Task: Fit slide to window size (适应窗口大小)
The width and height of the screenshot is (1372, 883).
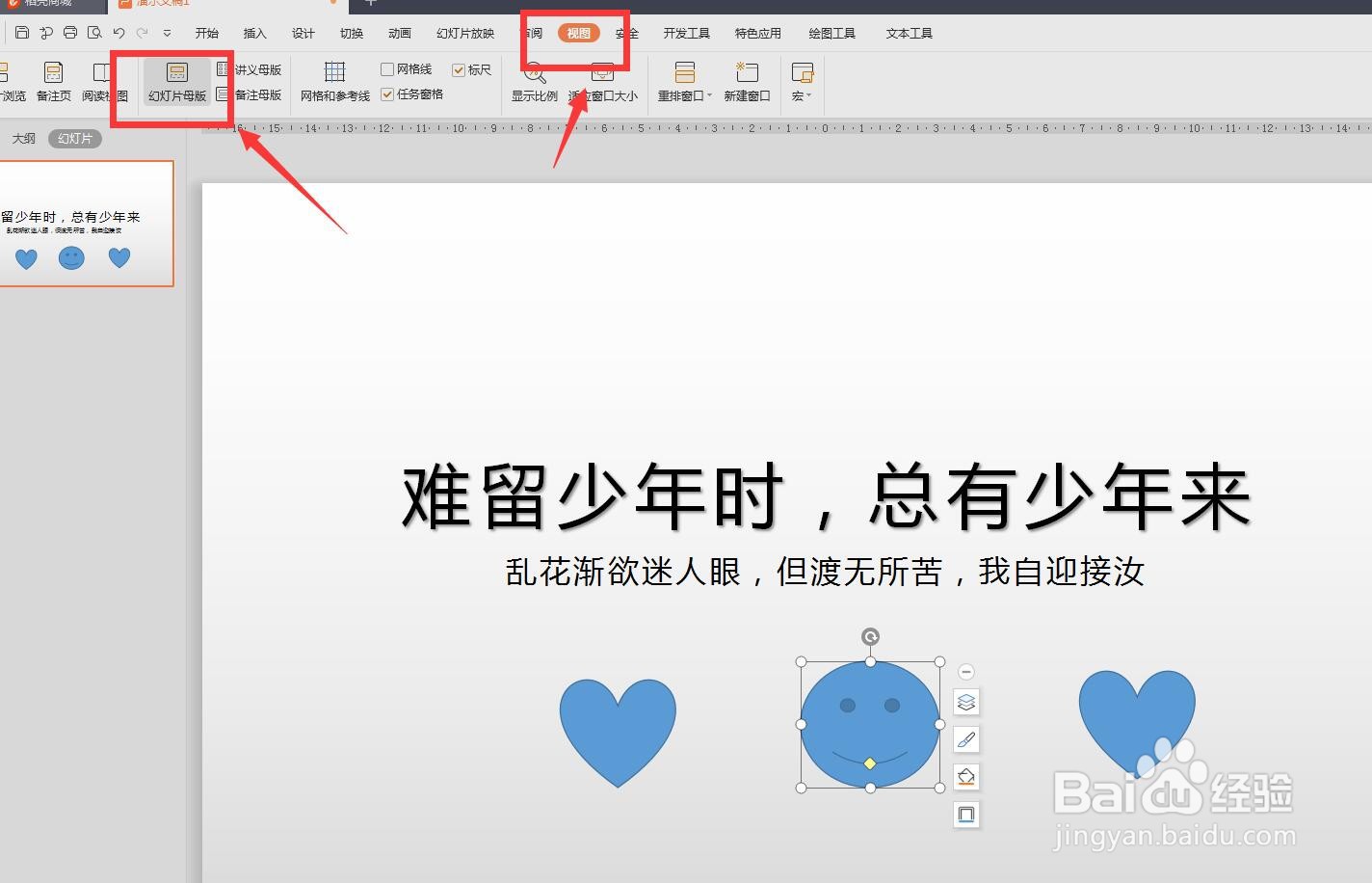Action: coord(602,82)
